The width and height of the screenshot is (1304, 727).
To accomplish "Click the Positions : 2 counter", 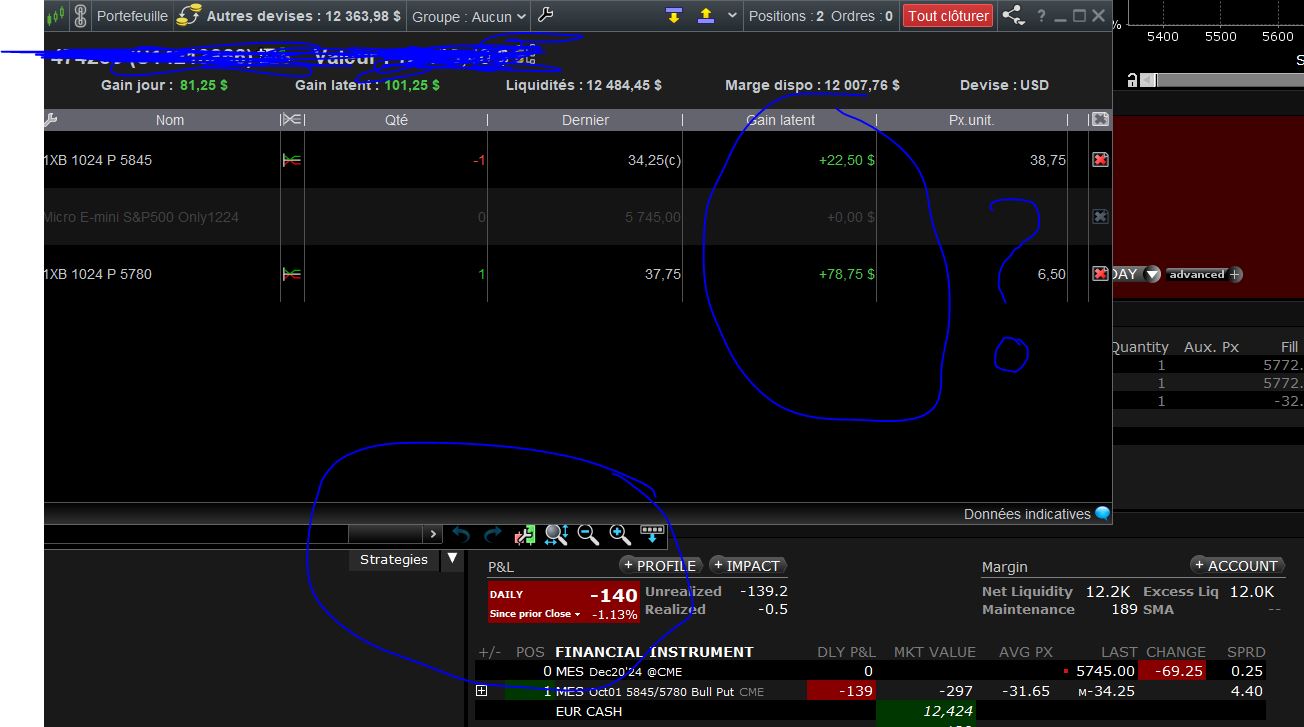I will [x=786, y=16].
